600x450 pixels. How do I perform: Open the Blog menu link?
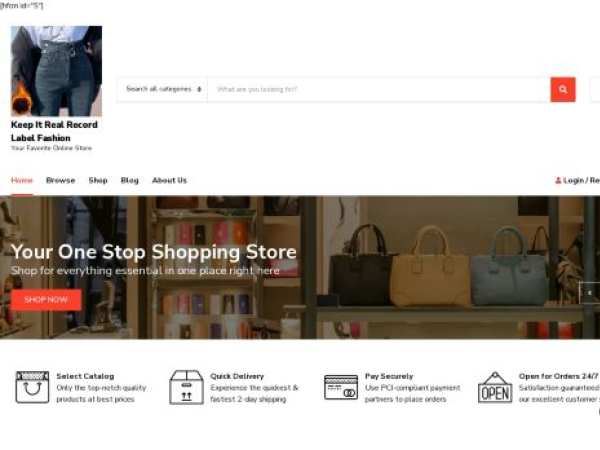pyautogui.click(x=130, y=180)
